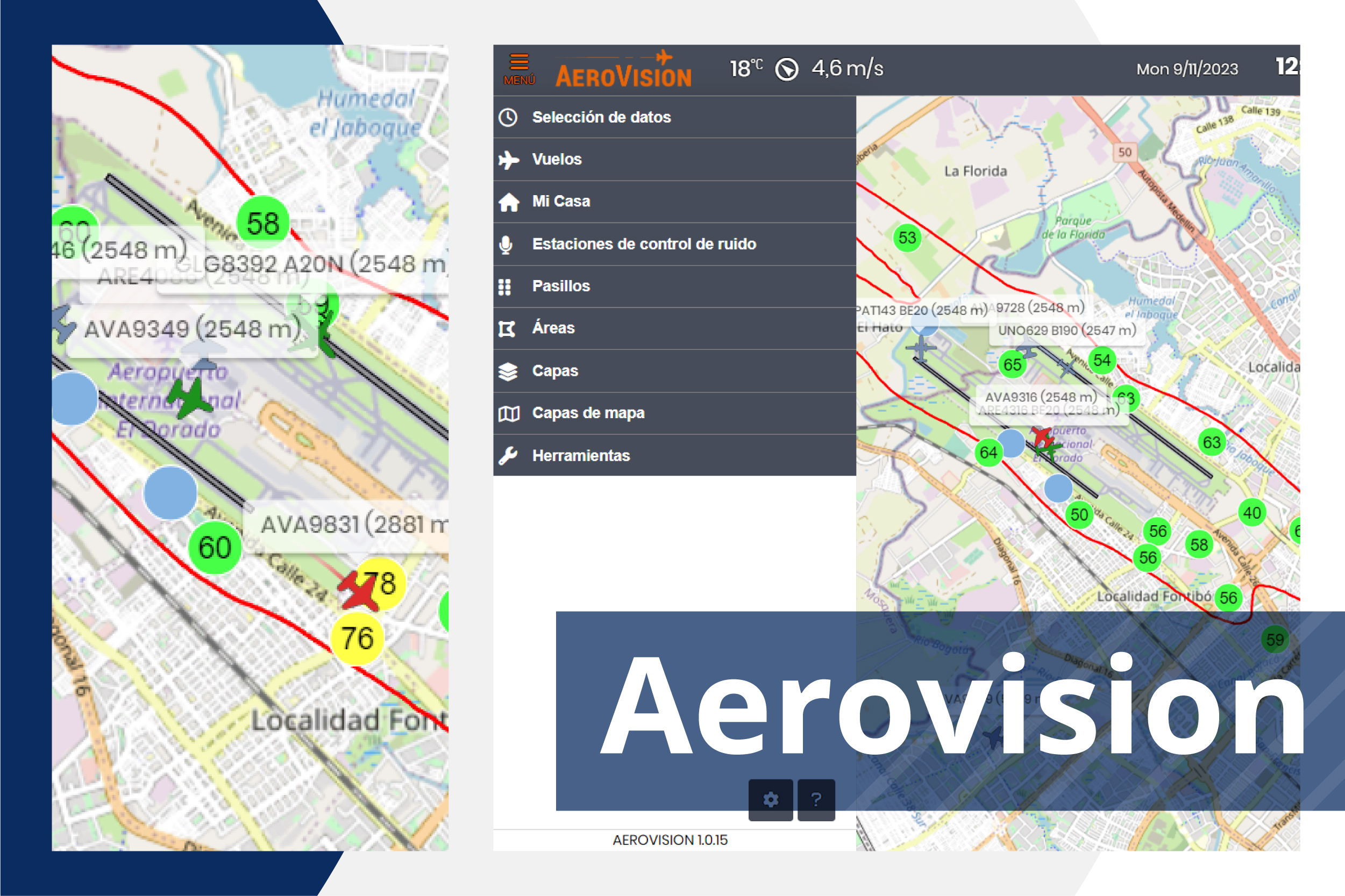1345x896 pixels.
Task: Click noise station 50 marker on right map
Action: 1079,514
